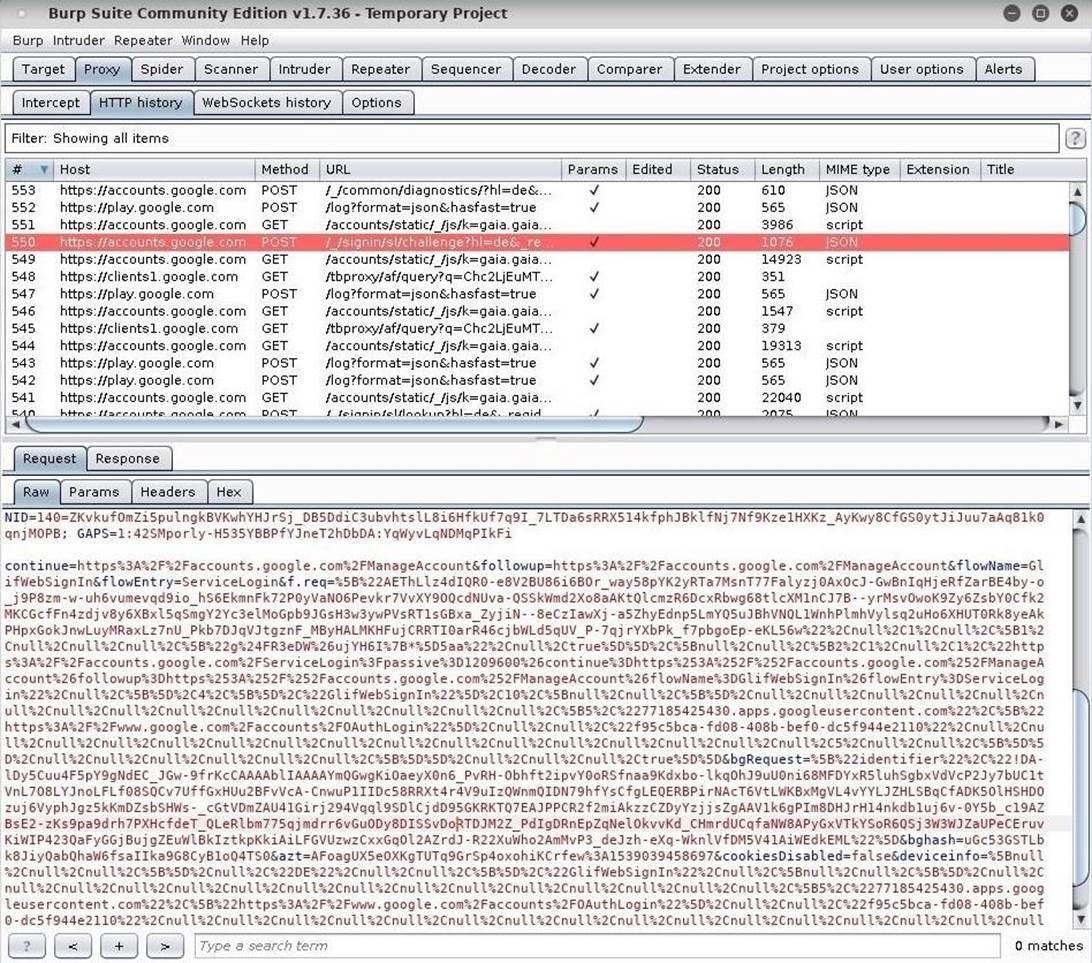
Task: Click the search help '?' button
Action: tap(28, 946)
